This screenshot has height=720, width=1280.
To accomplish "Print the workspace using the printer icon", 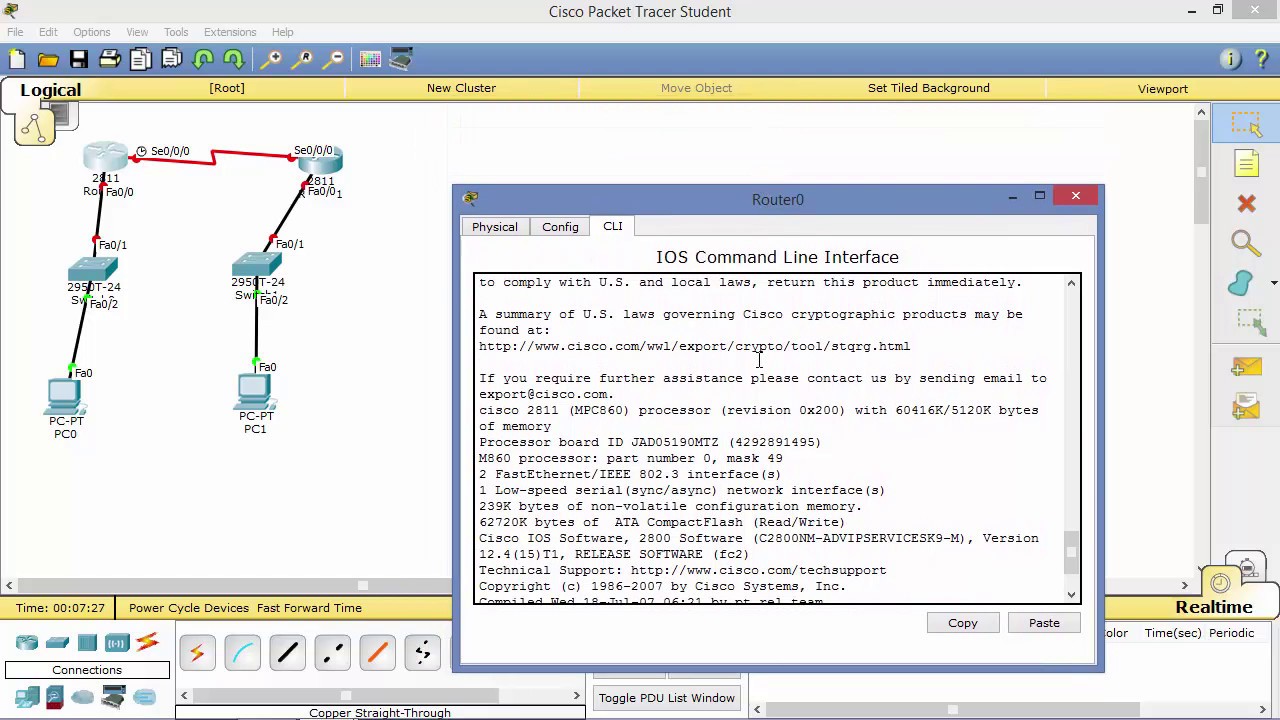I will click(109, 59).
